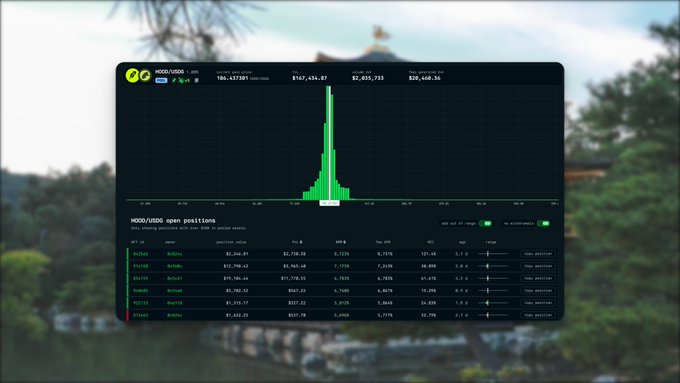The width and height of the screenshot is (680, 383).
Task: Copy the position valued at $19,104.44
Action: [538, 278]
